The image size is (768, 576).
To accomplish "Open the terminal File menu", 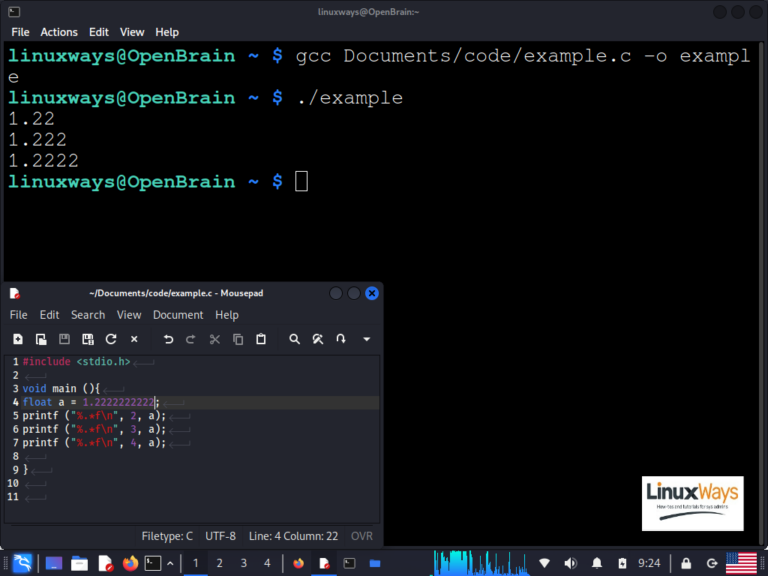I will [x=20, y=32].
